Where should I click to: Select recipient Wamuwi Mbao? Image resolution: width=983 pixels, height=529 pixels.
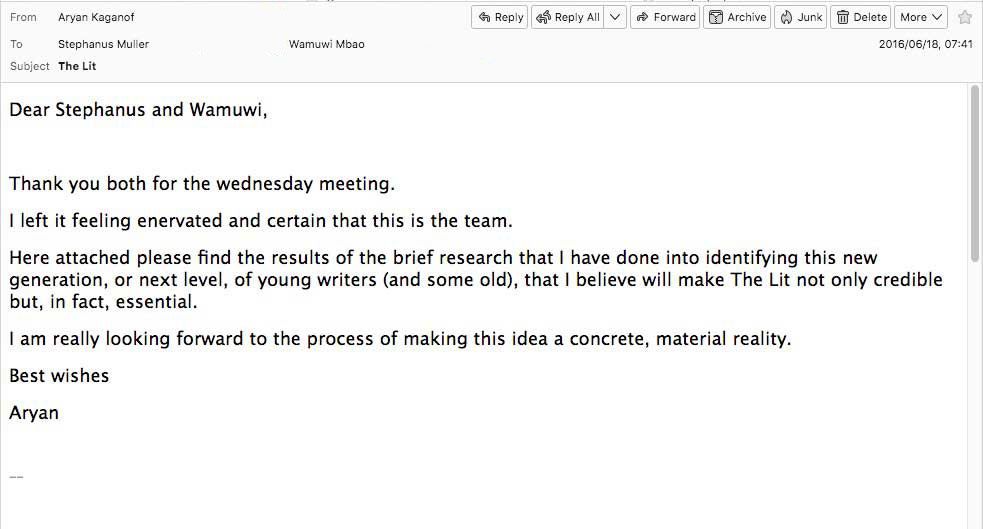pos(326,44)
